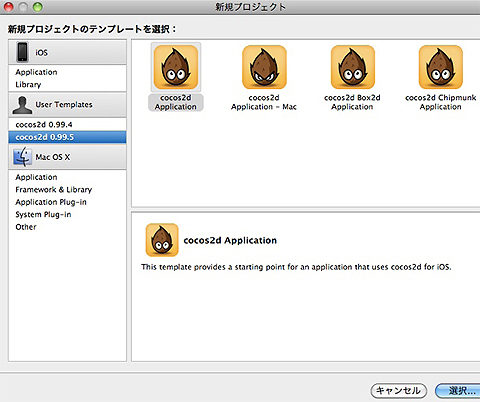Select Application under Mac OS X
480x402 pixels.
[67, 177]
